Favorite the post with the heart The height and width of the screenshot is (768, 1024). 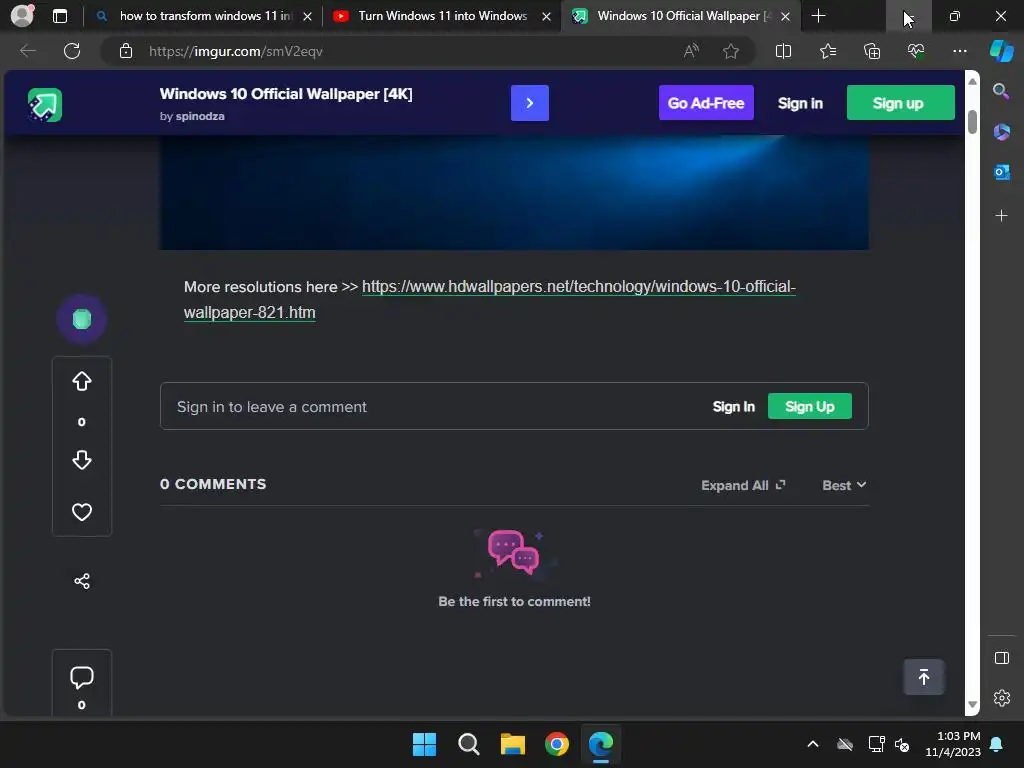coord(82,512)
